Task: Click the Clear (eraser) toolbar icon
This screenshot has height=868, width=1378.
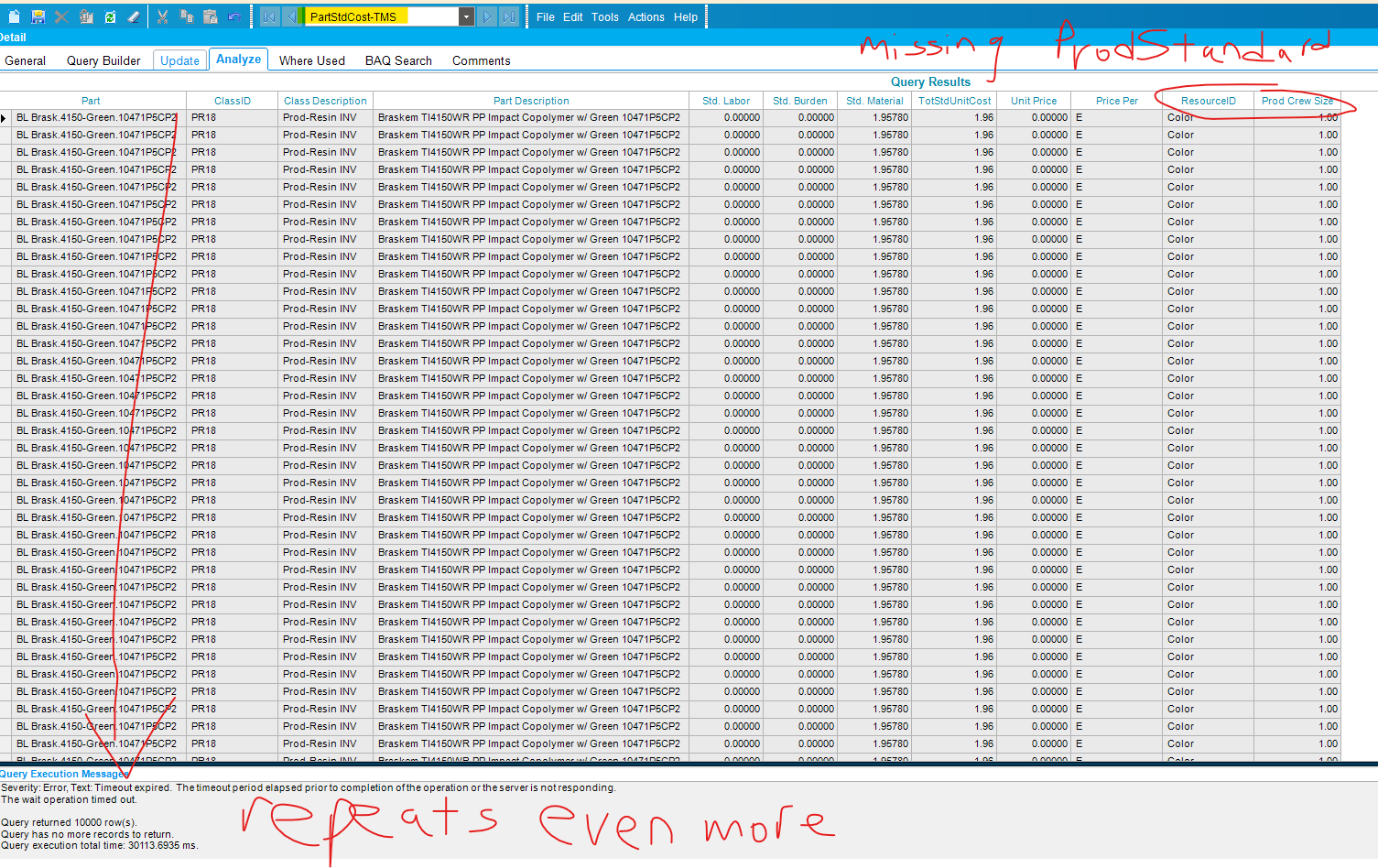Action: pyautogui.click(x=134, y=16)
